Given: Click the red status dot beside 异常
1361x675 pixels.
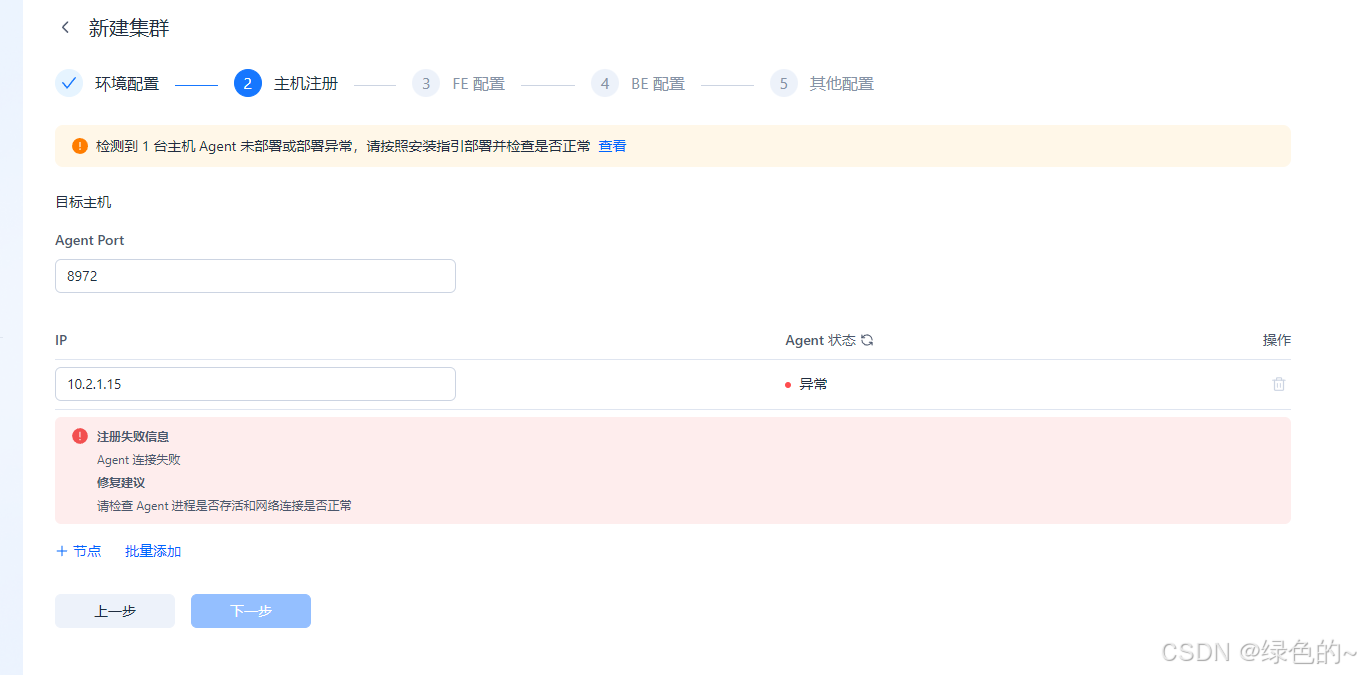Looking at the screenshot, I should pyautogui.click(x=787, y=383).
